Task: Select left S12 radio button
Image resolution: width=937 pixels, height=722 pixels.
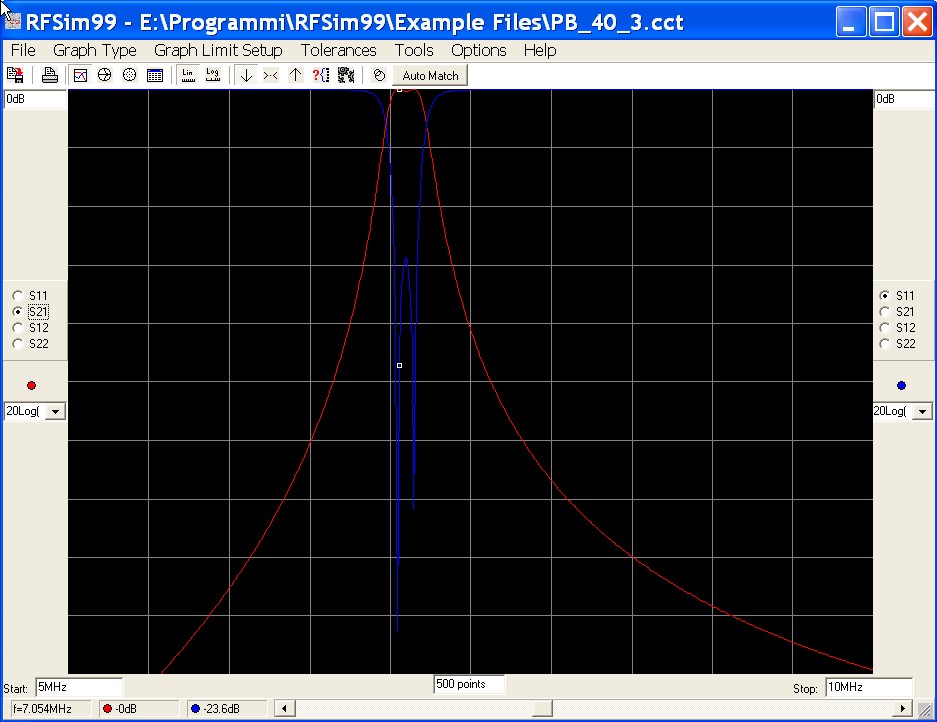Action: pyautogui.click(x=17, y=328)
